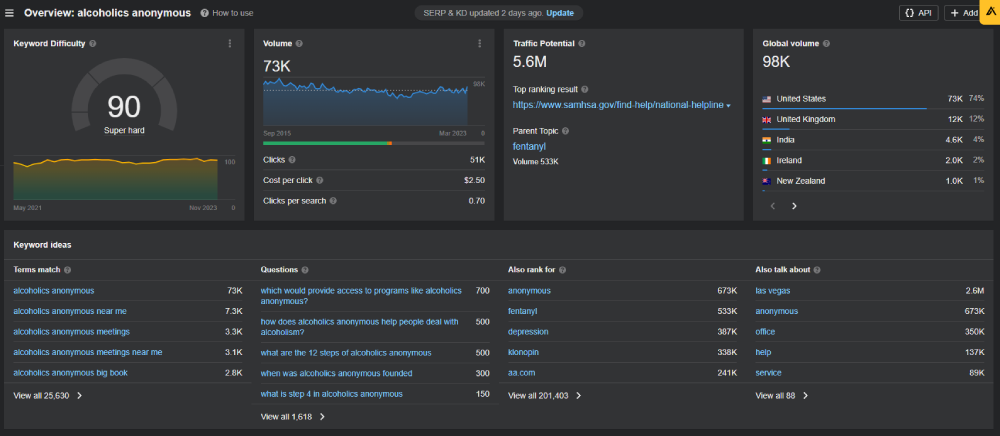Click Clicks per search info icon
The width and height of the screenshot is (1000, 436).
[333, 201]
